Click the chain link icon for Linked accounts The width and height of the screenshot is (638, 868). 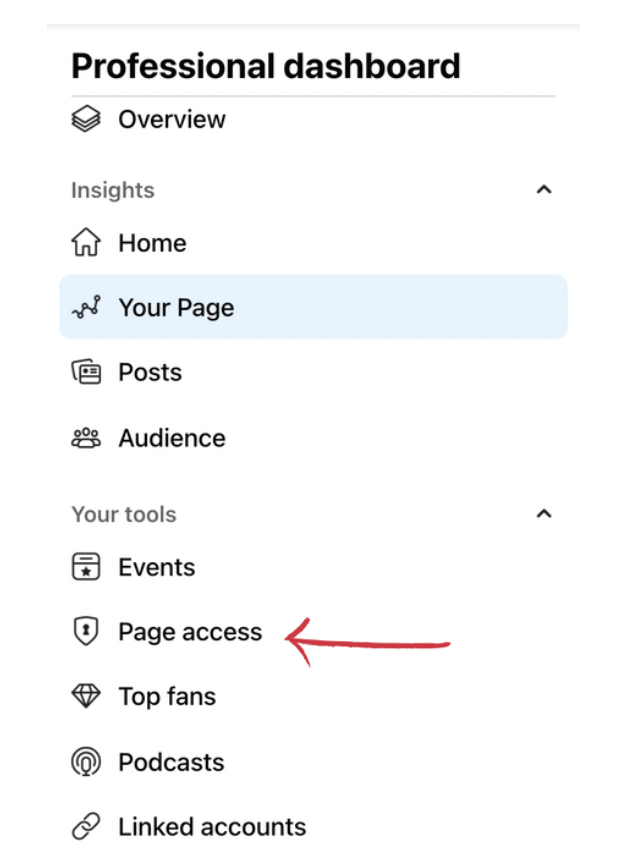86,826
